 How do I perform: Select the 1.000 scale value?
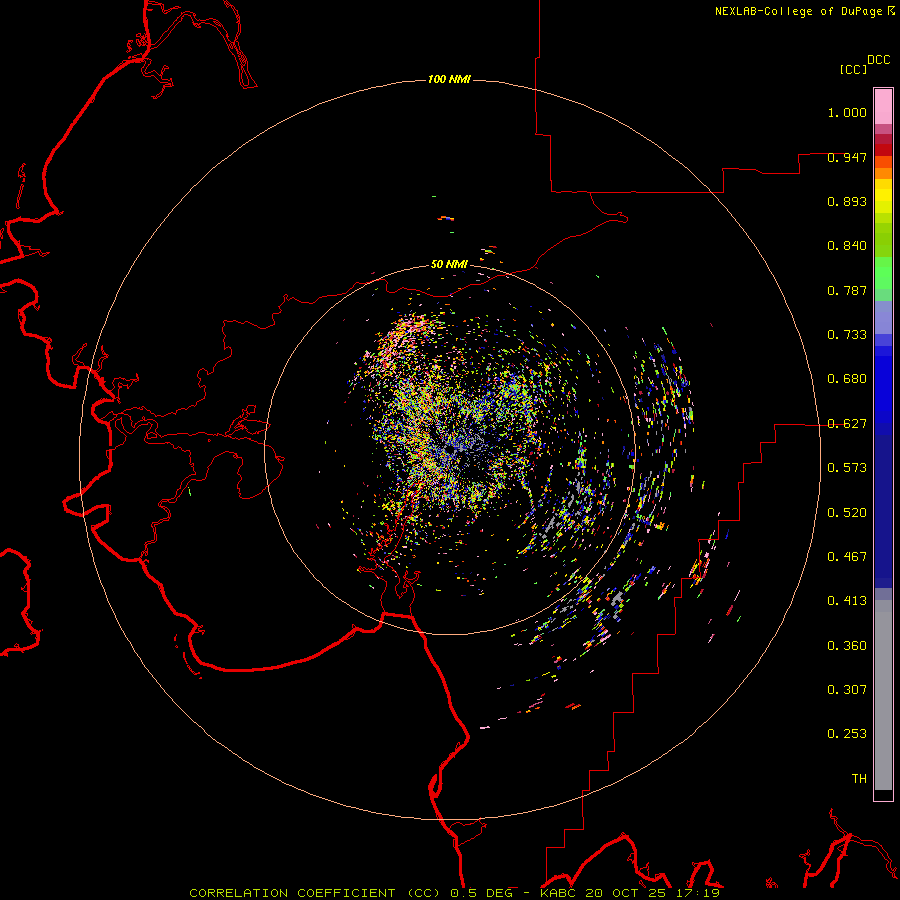[847, 112]
